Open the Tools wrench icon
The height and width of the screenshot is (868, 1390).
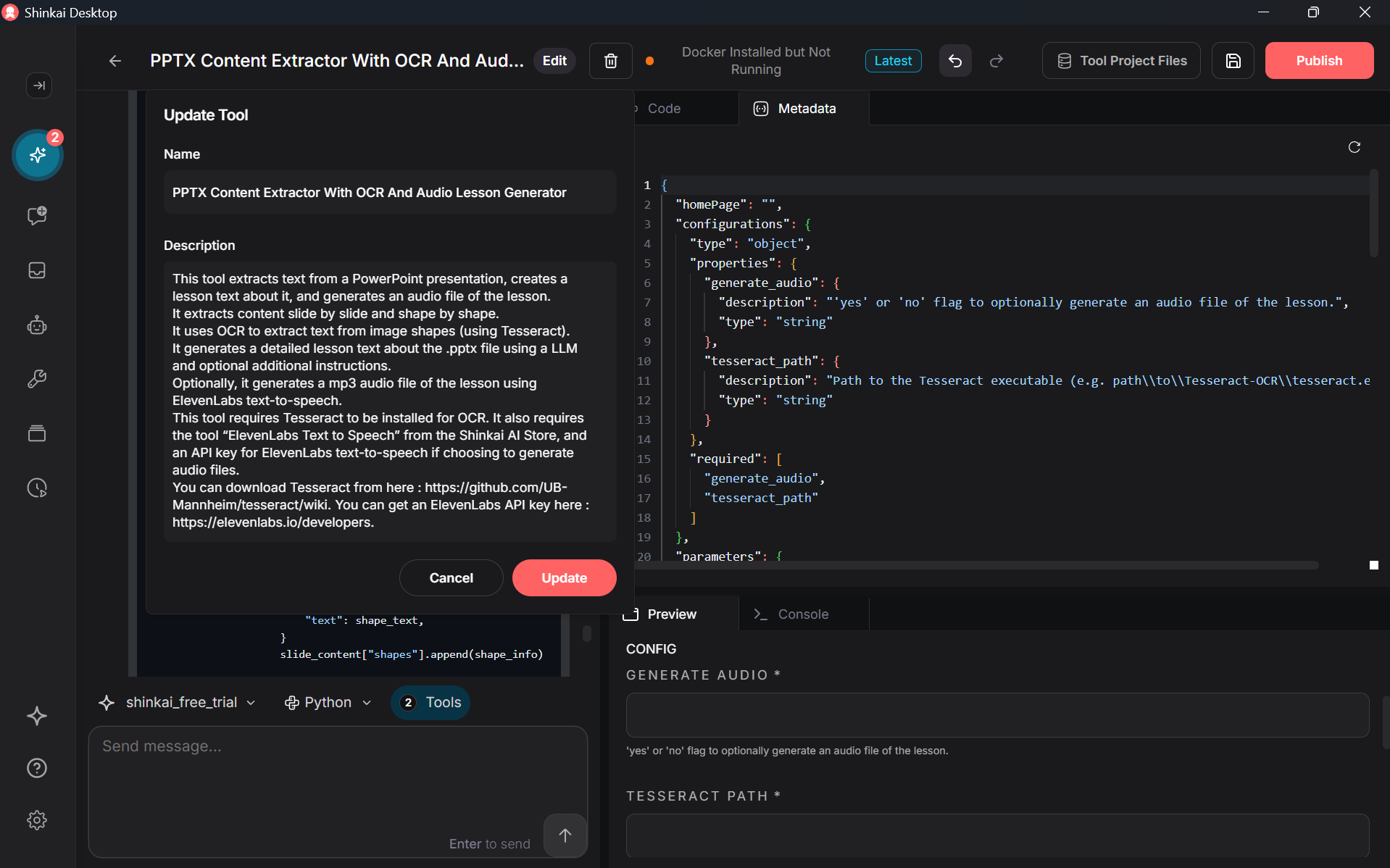click(37, 379)
